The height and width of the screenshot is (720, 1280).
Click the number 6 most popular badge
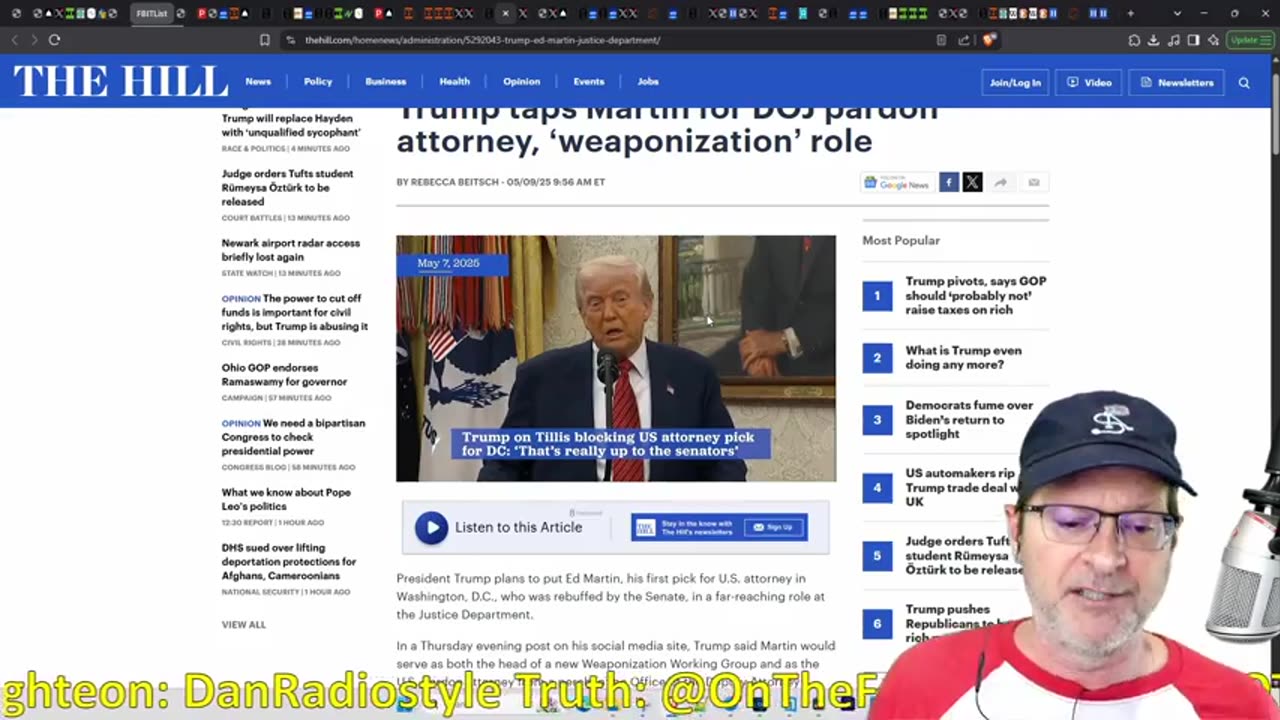[877, 624]
